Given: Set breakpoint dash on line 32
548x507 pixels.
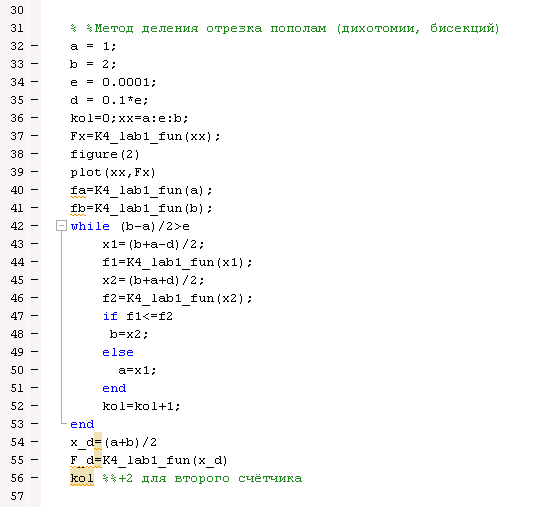Looking at the screenshot, I should click(x=34, y=45).
